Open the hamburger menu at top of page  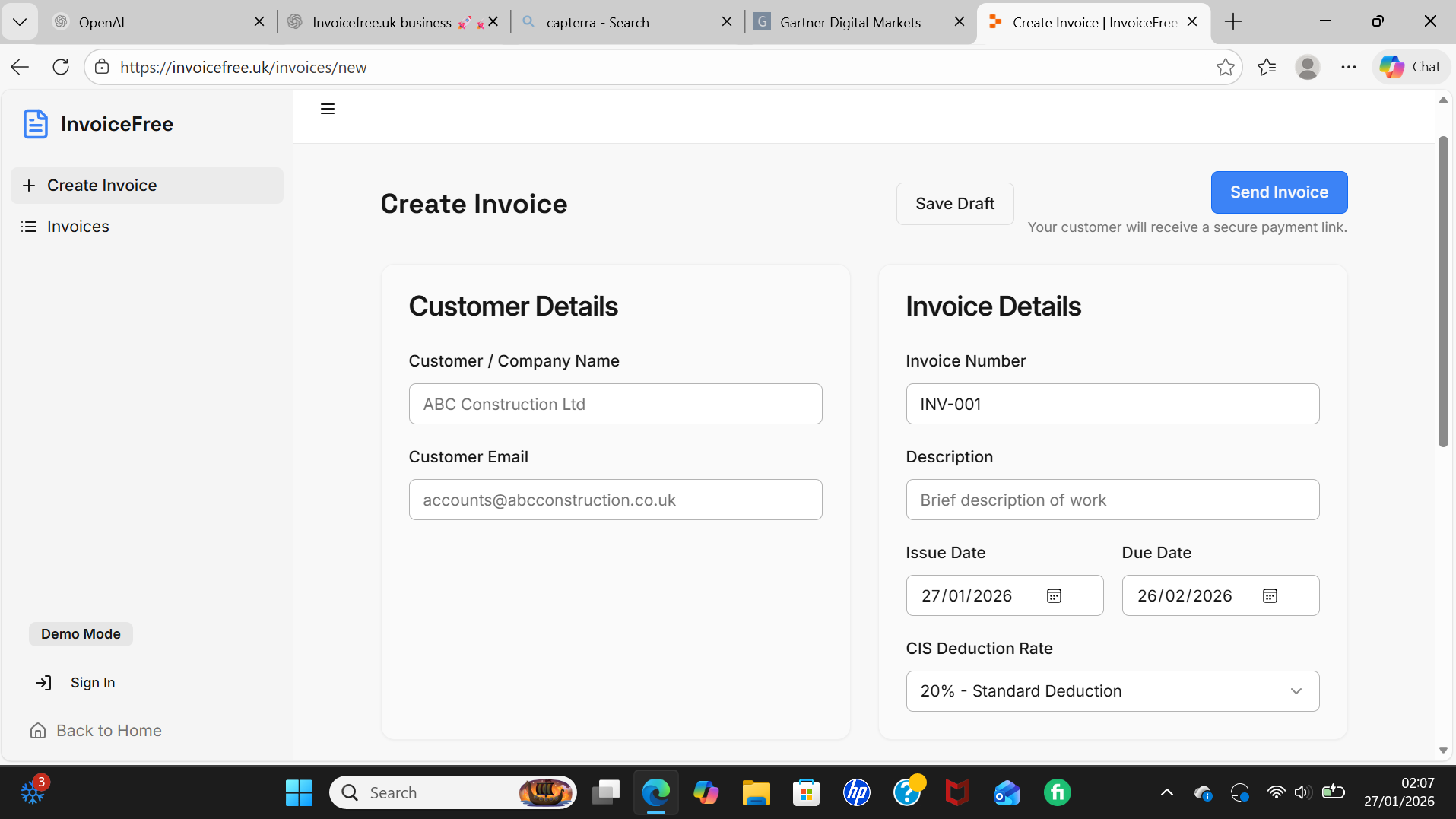click(x=327, y=108)
